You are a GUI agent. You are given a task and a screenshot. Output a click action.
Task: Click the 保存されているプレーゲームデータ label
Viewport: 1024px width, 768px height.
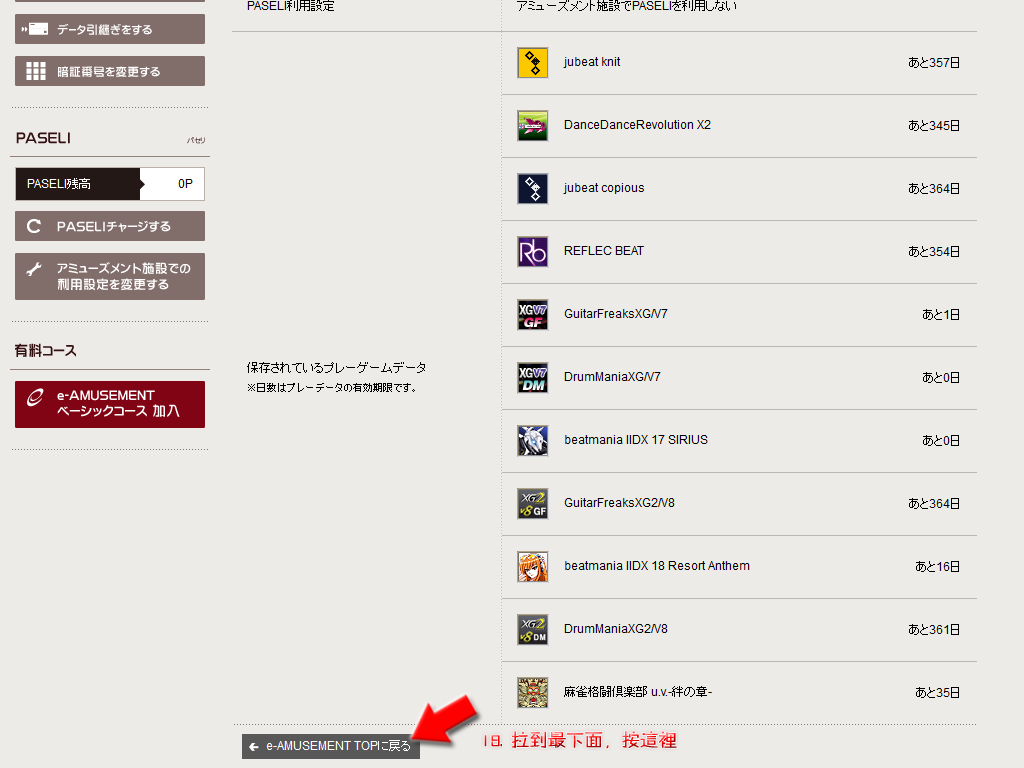336,368
